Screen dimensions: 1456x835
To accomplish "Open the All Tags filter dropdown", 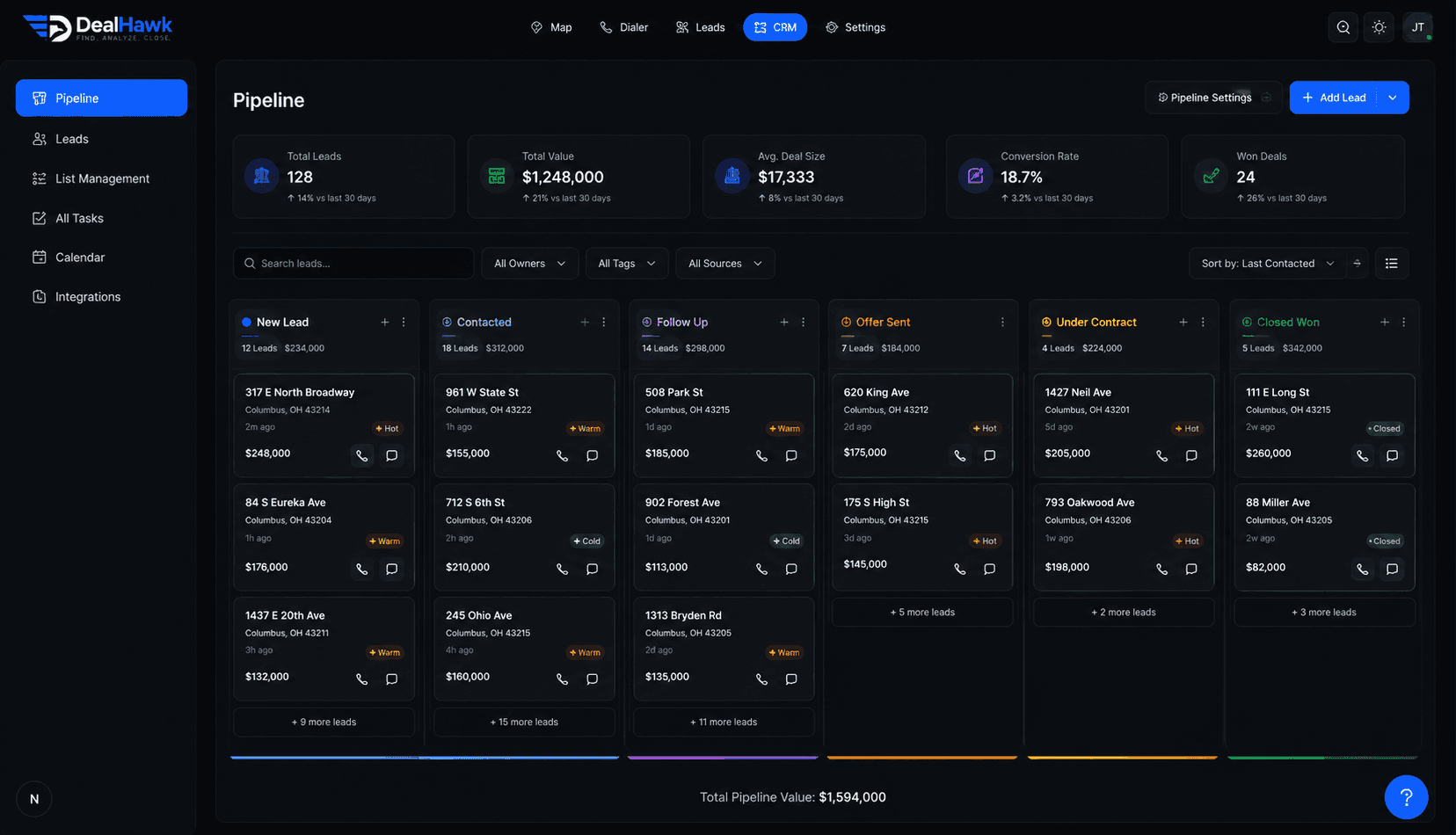I will click(x=627, y=264).
